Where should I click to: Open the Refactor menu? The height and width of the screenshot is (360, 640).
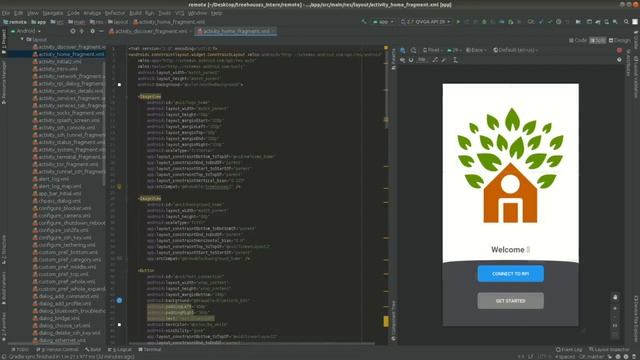pyautogui.click(x=115, y=13)
